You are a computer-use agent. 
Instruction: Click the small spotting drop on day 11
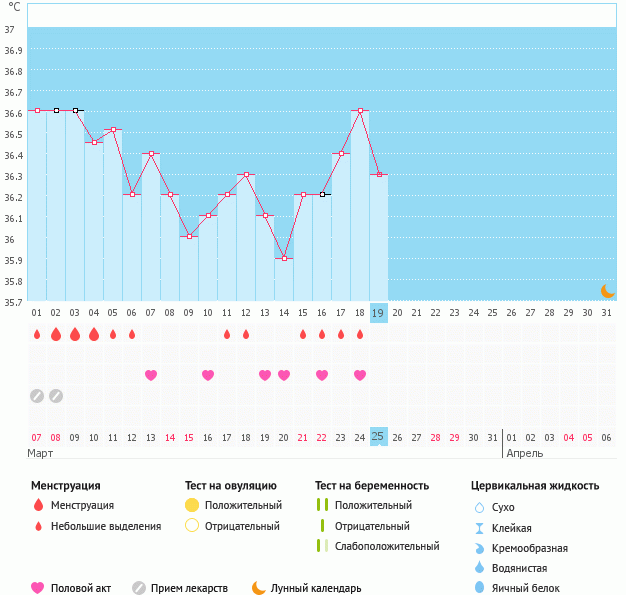pos(227,334)
